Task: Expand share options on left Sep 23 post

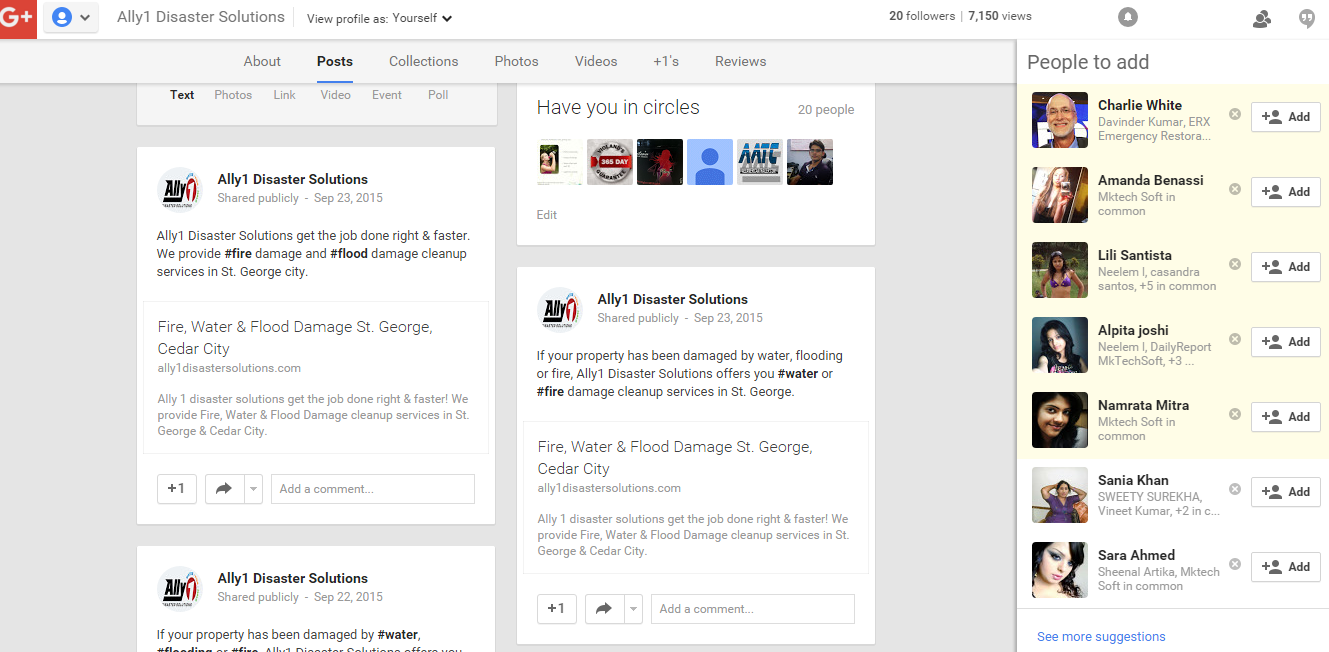Action: pyautogui.click(x=253, y=489)
